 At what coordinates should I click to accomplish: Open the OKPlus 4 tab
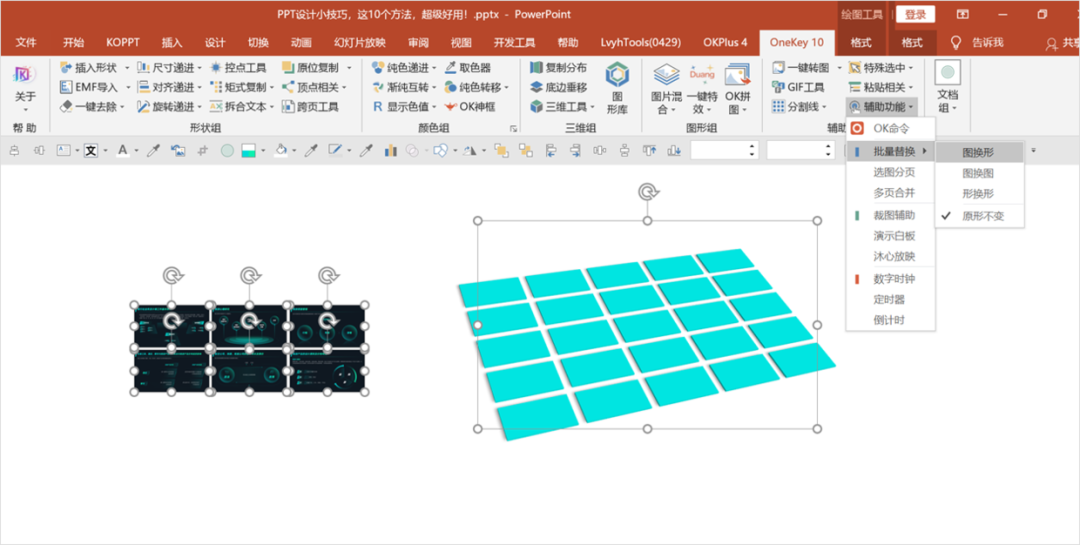pos(725,43)
